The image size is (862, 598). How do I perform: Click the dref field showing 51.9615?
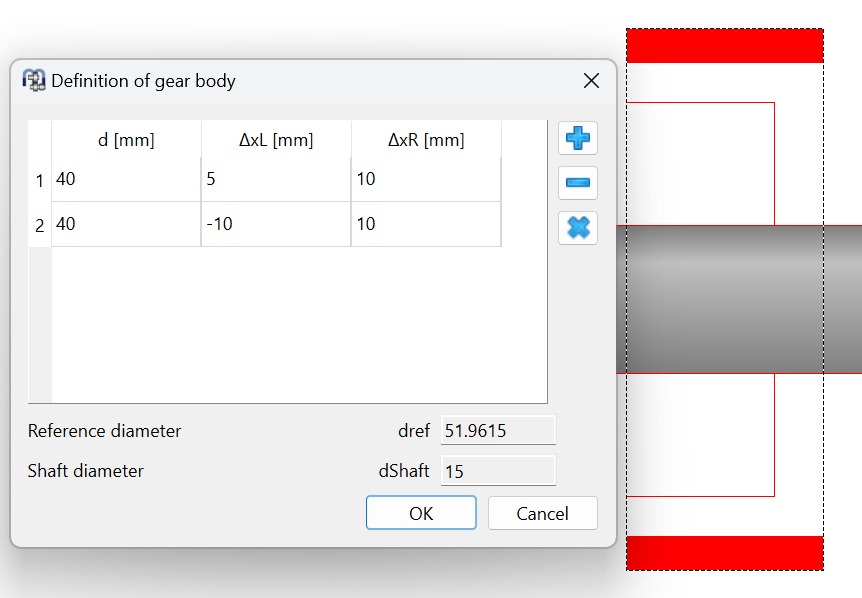pos(497,431)
